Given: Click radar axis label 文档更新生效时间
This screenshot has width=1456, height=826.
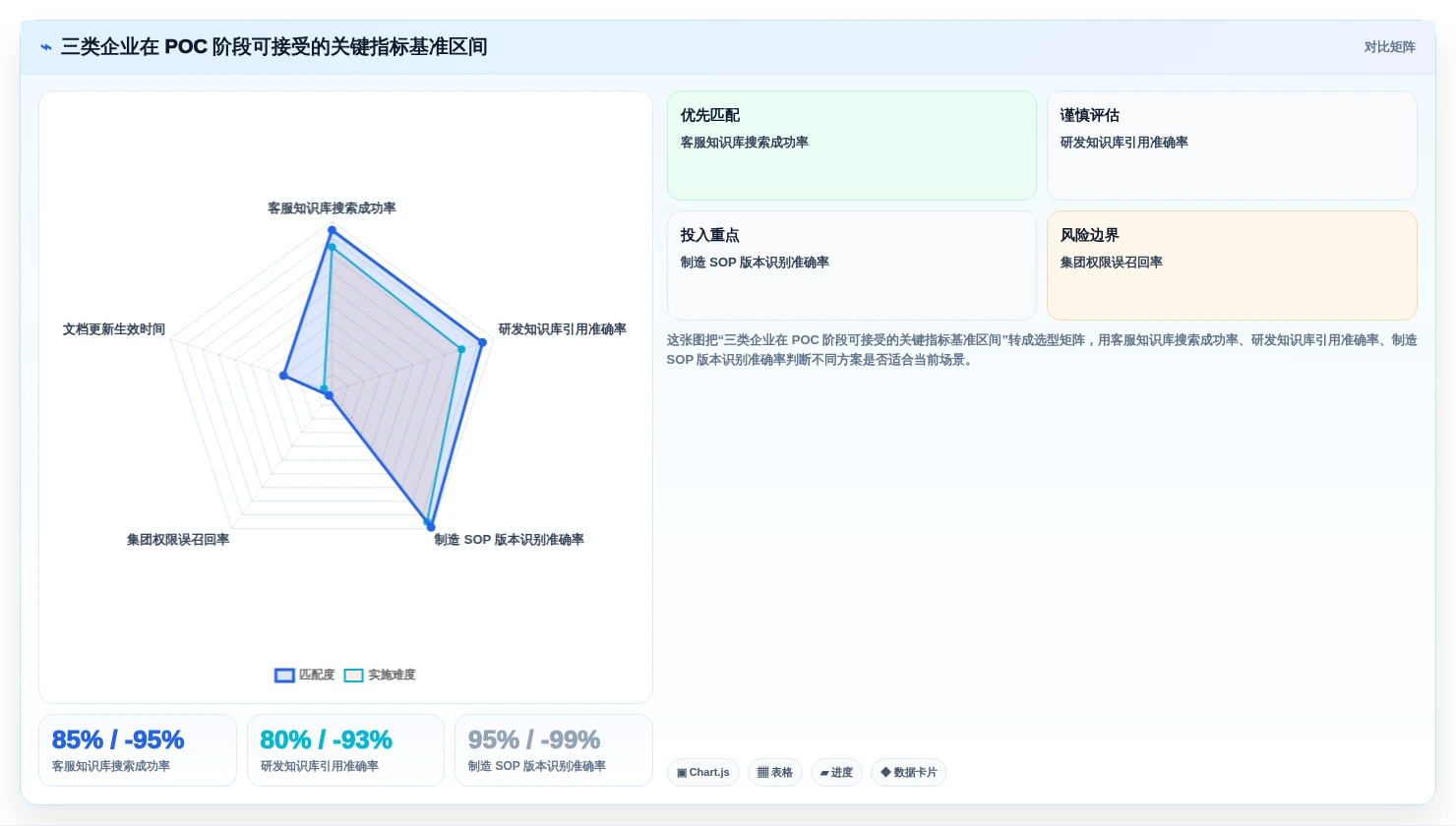Looking at the screenshot, I should [x=114, y=329].
